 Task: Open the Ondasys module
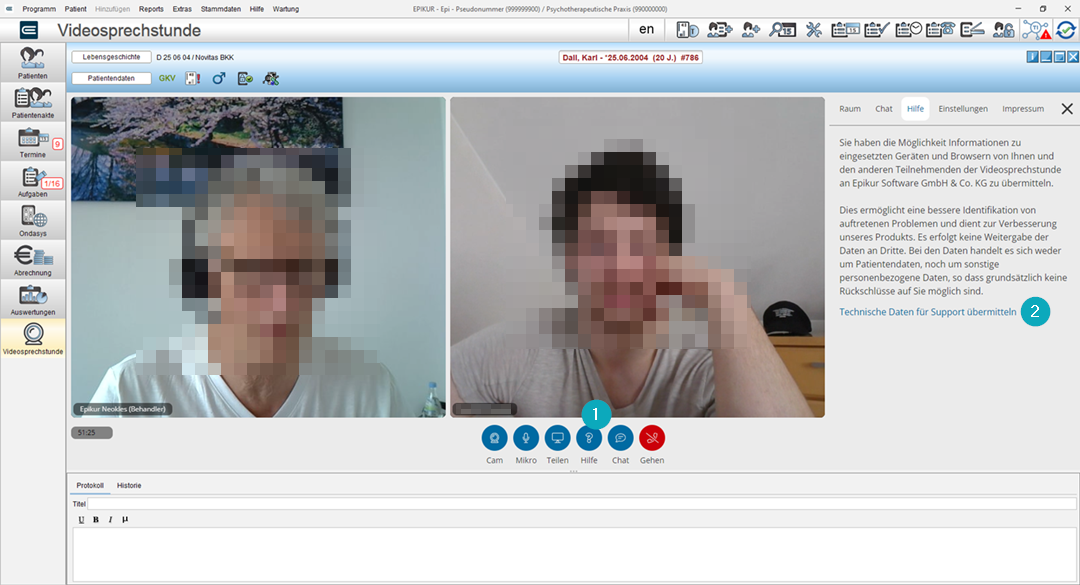pos(33,220)
